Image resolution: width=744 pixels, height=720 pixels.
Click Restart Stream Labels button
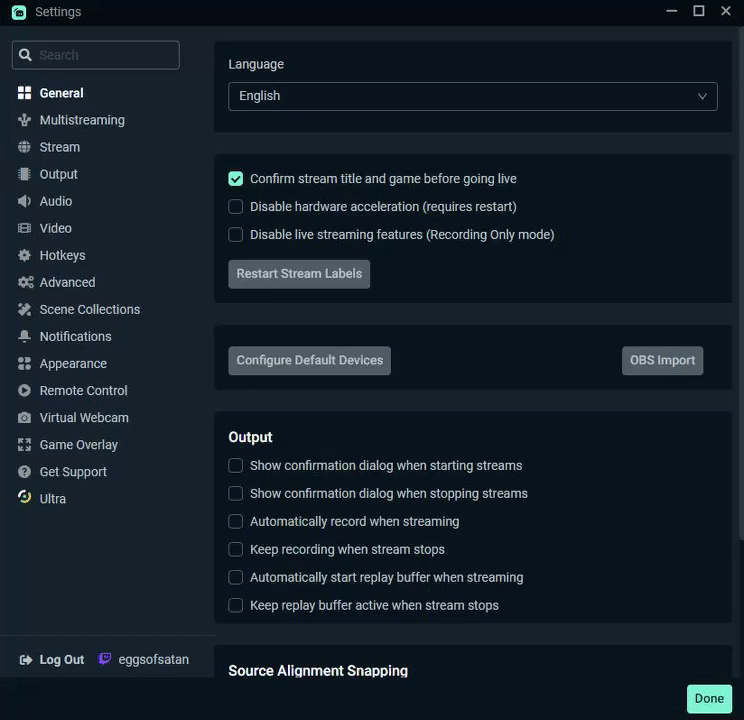299,274
